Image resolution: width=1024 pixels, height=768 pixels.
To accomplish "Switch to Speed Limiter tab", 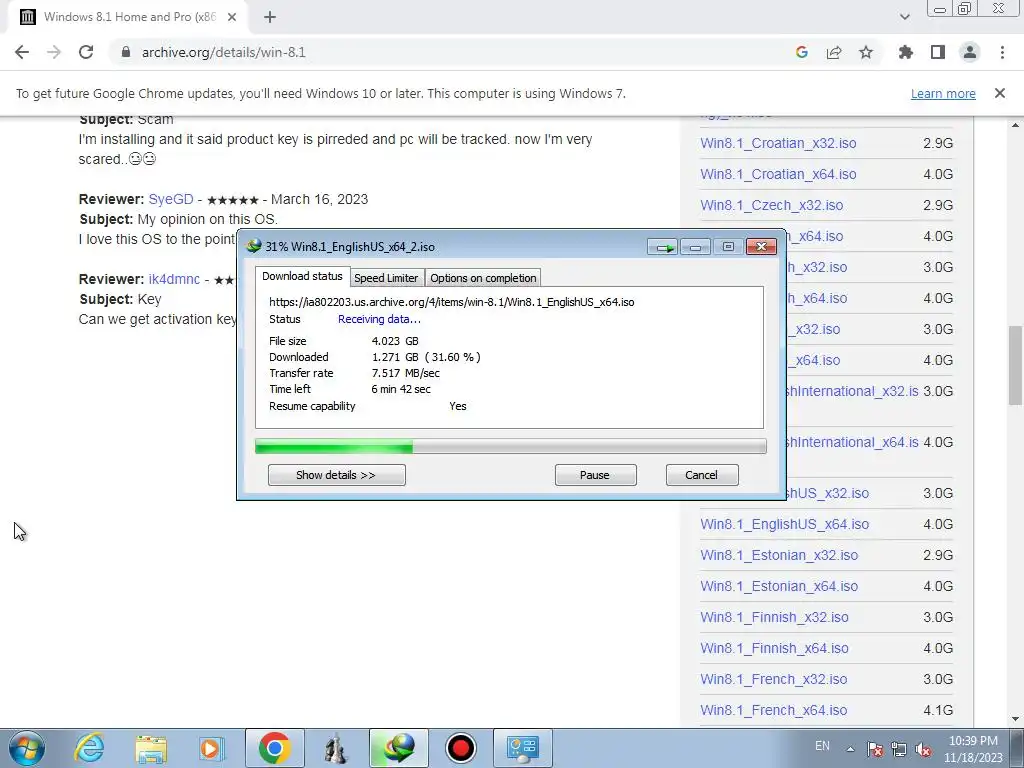I will coord(386,278).
